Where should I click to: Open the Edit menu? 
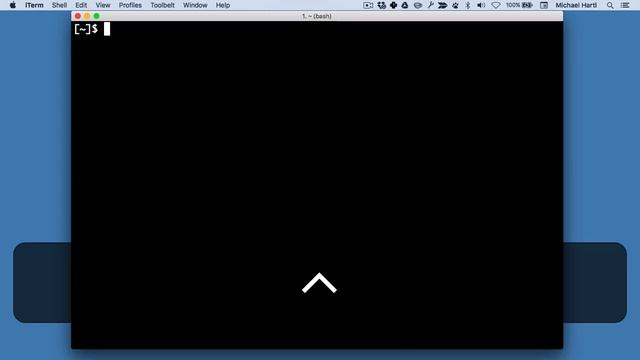click(81, 5)
